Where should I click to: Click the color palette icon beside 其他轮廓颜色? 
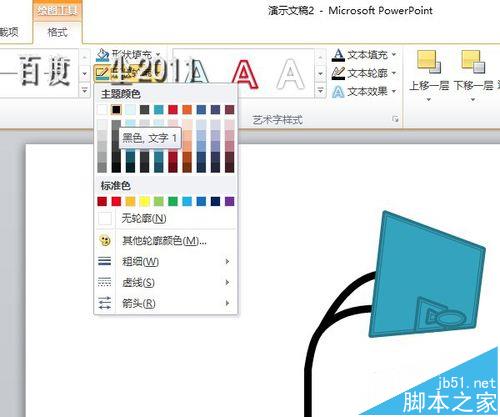click(x=105, y=240)
